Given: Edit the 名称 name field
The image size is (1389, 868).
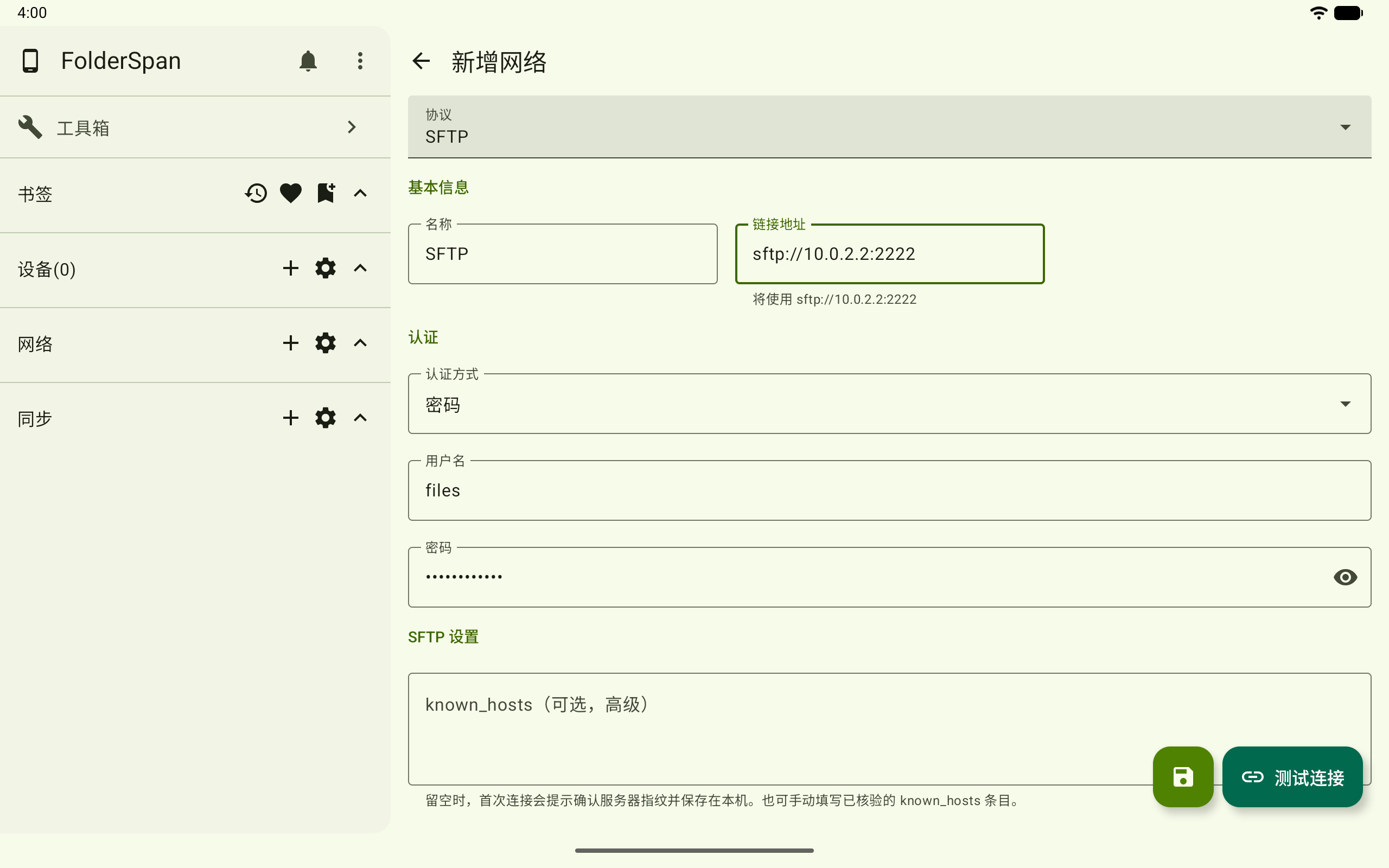Looking at the screenshot, I should [563, 254].
